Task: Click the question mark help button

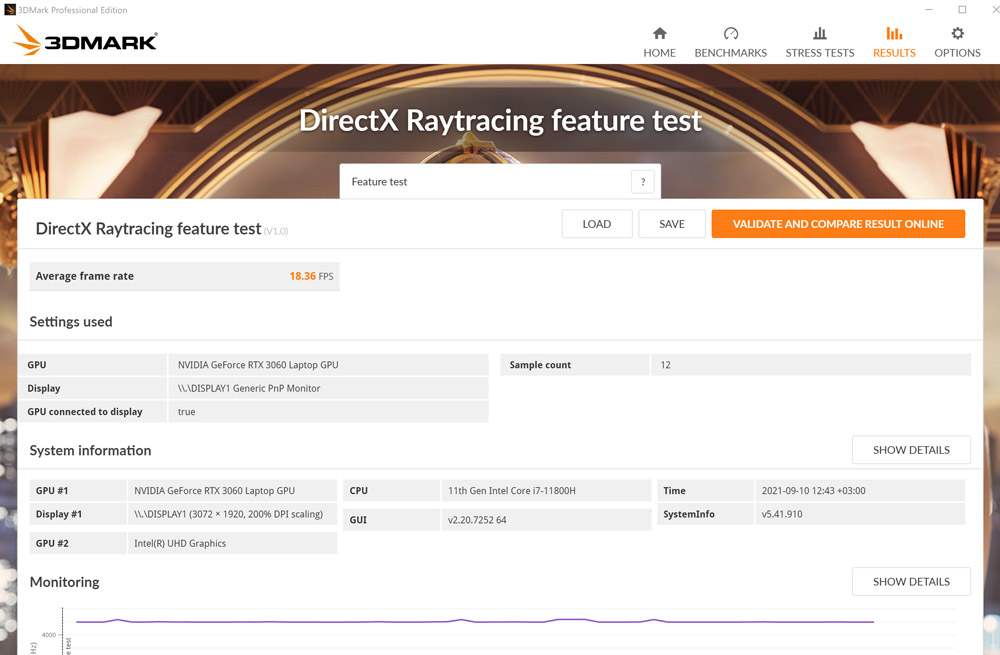Action: (x=643, y=182)
